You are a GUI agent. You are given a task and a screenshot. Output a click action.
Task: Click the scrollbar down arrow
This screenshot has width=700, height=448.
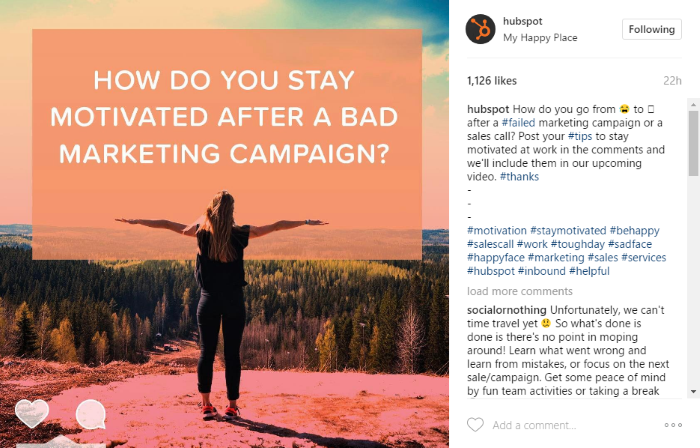pyautogui.click(x=693, y=392)
